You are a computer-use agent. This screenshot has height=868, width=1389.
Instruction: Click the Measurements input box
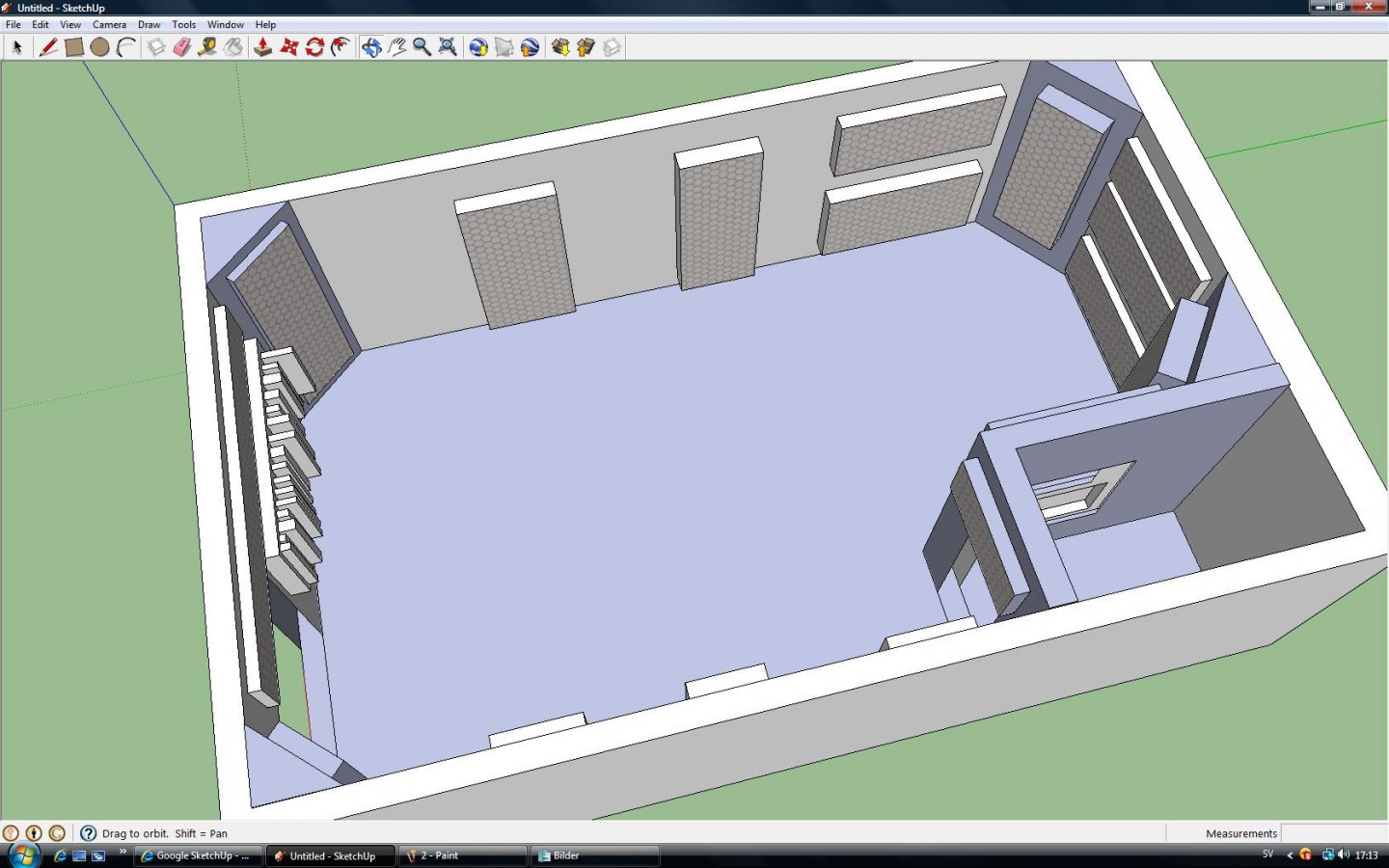(x=1334, y=833)
